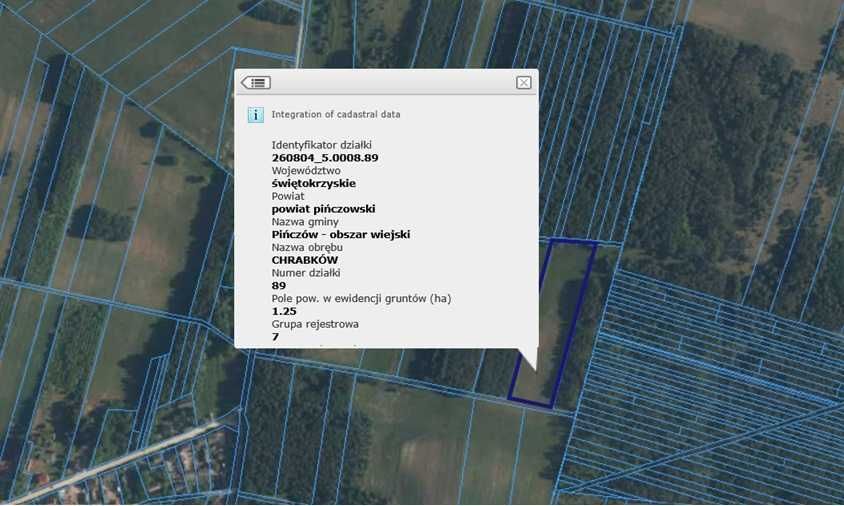
Task: Click the 'Nazwa gminy' label
Action: tap(305, 222)
